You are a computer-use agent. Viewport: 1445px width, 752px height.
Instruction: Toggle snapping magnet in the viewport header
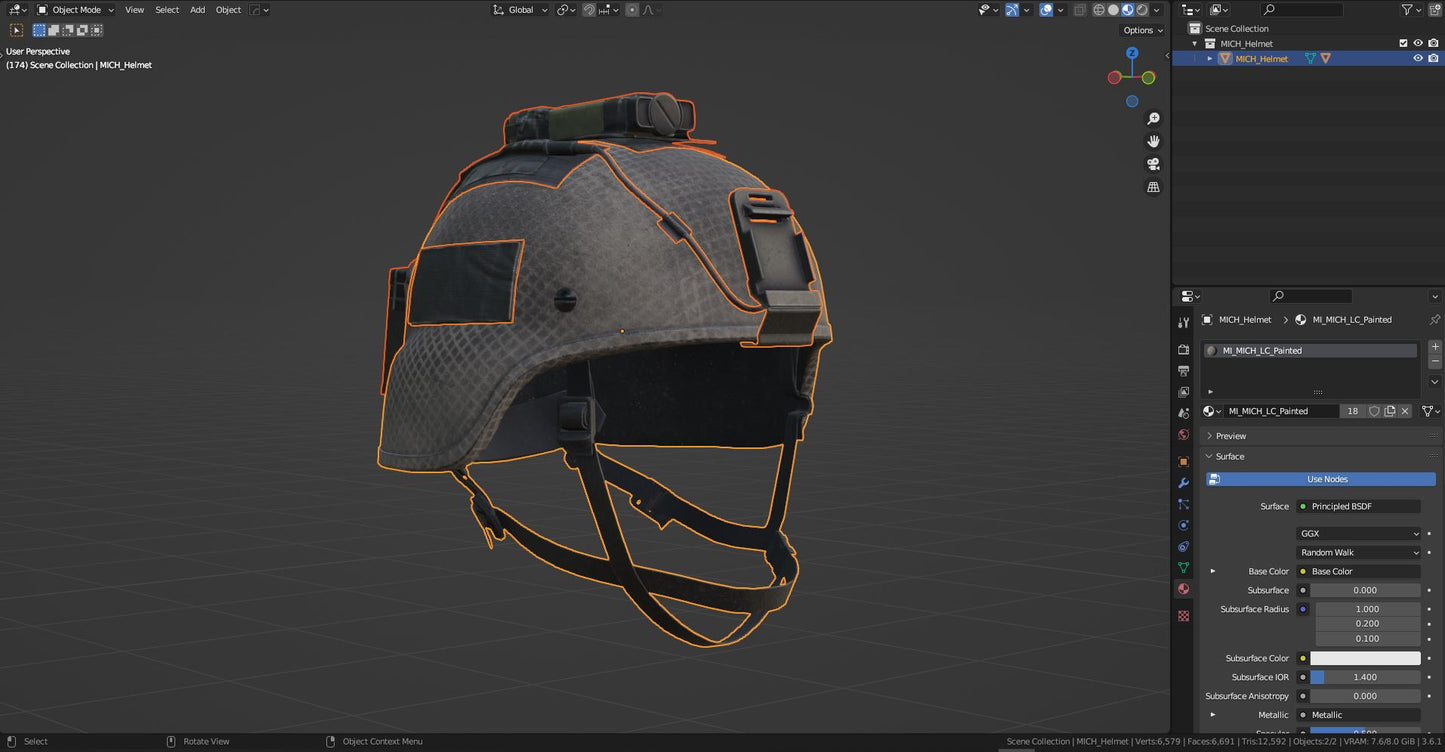pyautogui.click(x=589, y=9)
